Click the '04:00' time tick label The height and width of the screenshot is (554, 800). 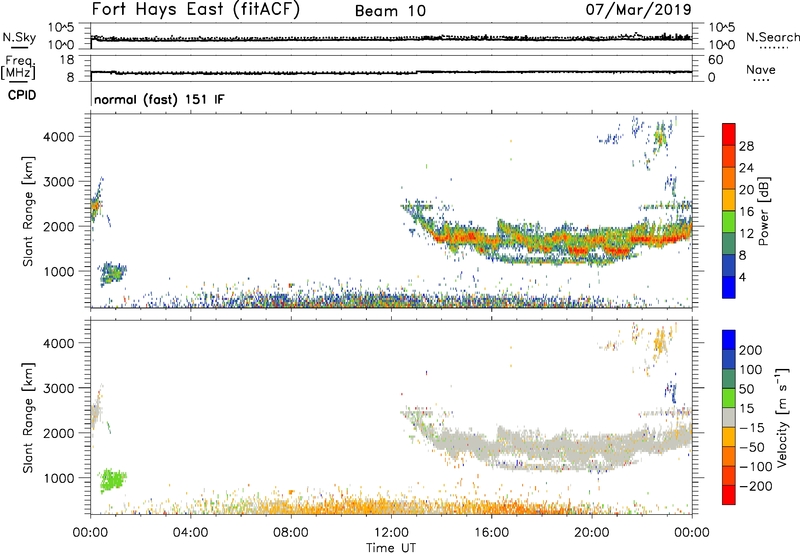click(x=190, y=533)
